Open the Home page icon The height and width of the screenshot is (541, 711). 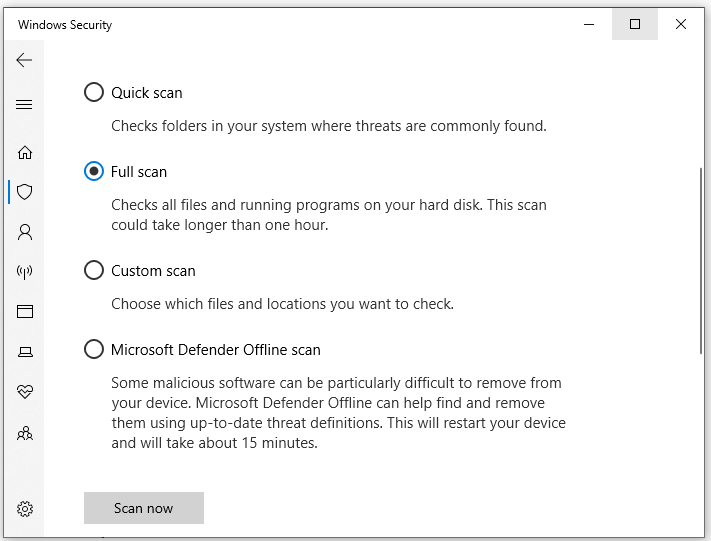click(25, 152)
